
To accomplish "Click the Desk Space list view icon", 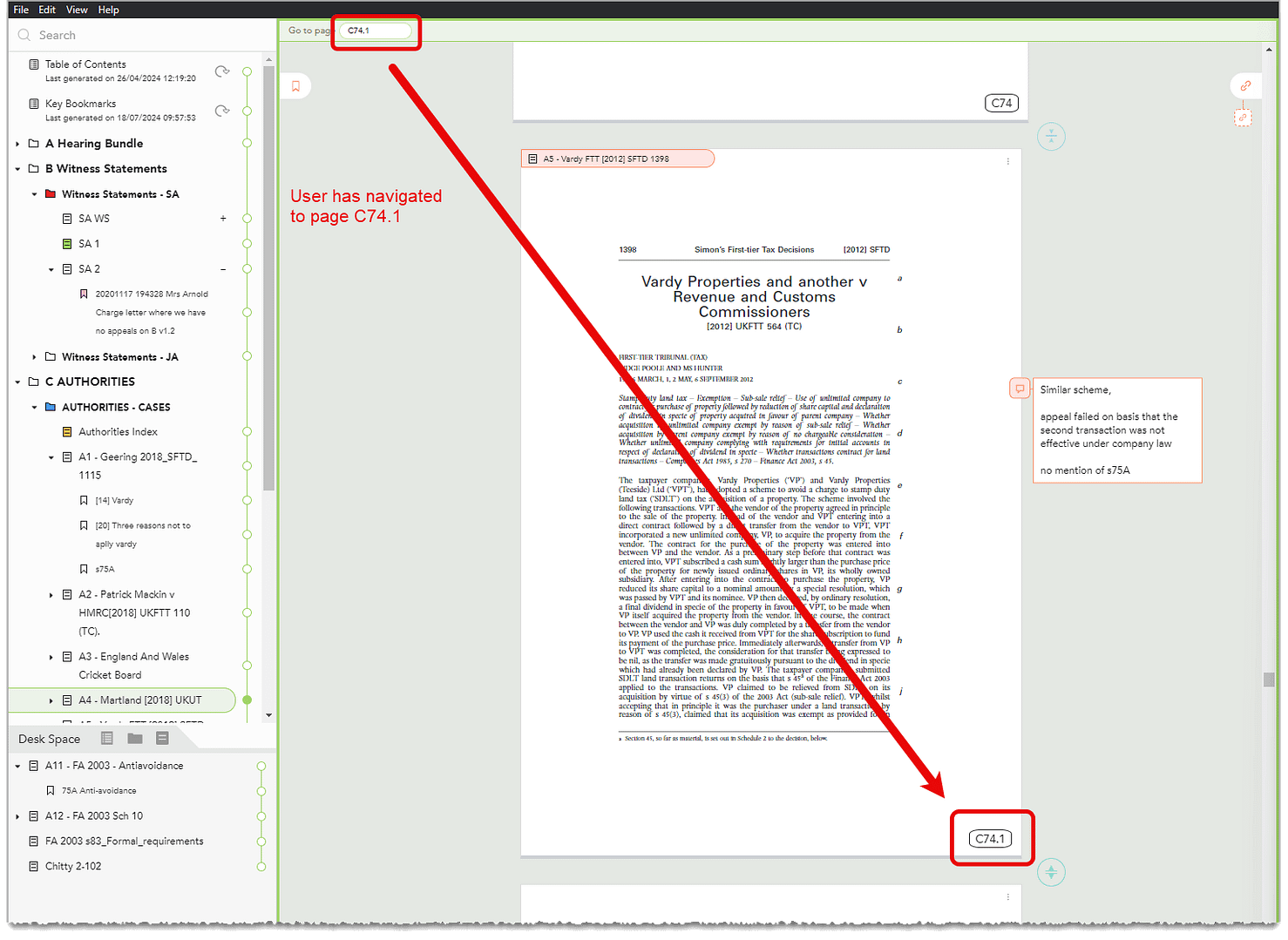I will click(107, 739).
